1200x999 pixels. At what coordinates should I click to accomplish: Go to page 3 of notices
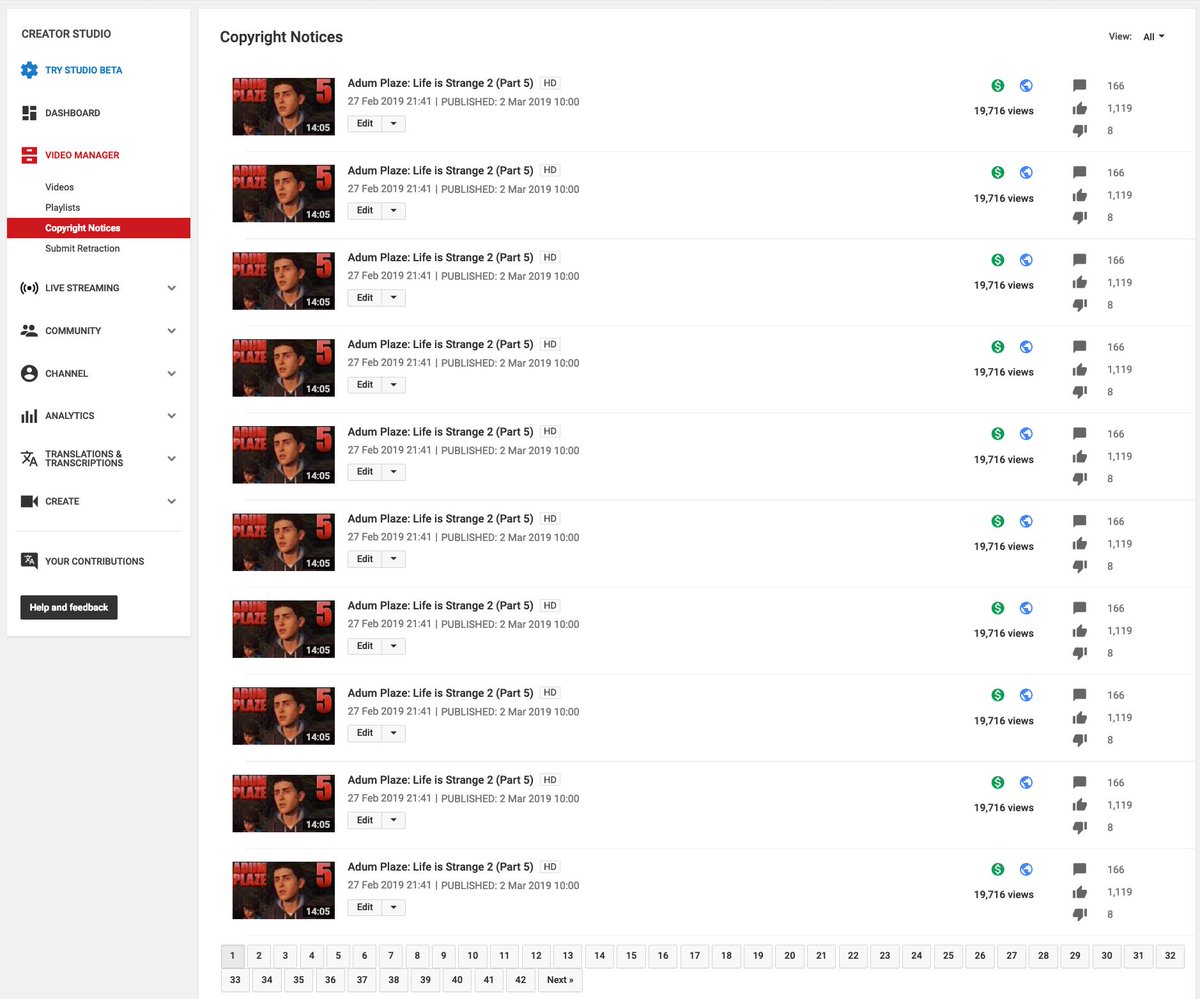click(285, 955)
